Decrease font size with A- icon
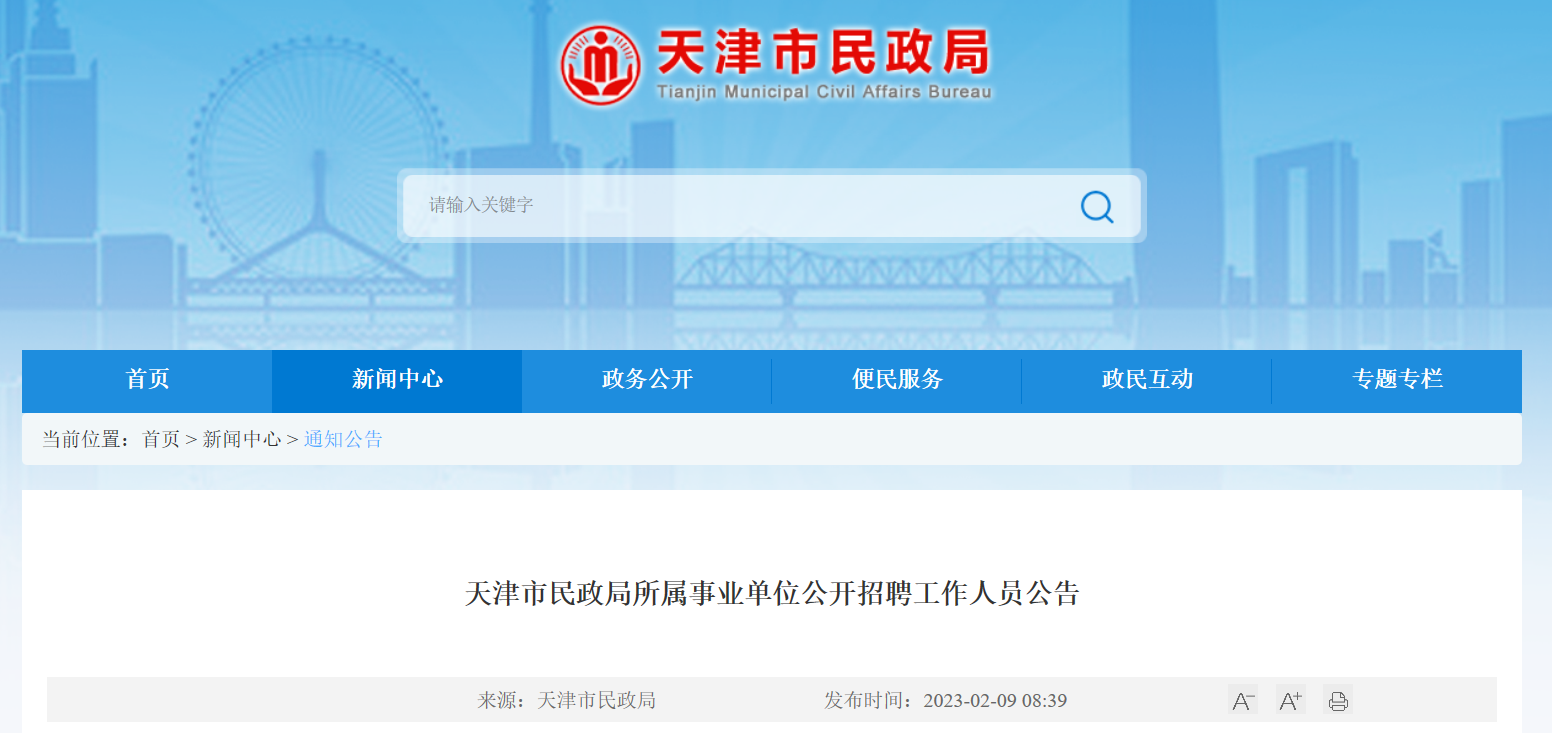This screenshot has width=1552, height=733. [x=1243, y=700]
